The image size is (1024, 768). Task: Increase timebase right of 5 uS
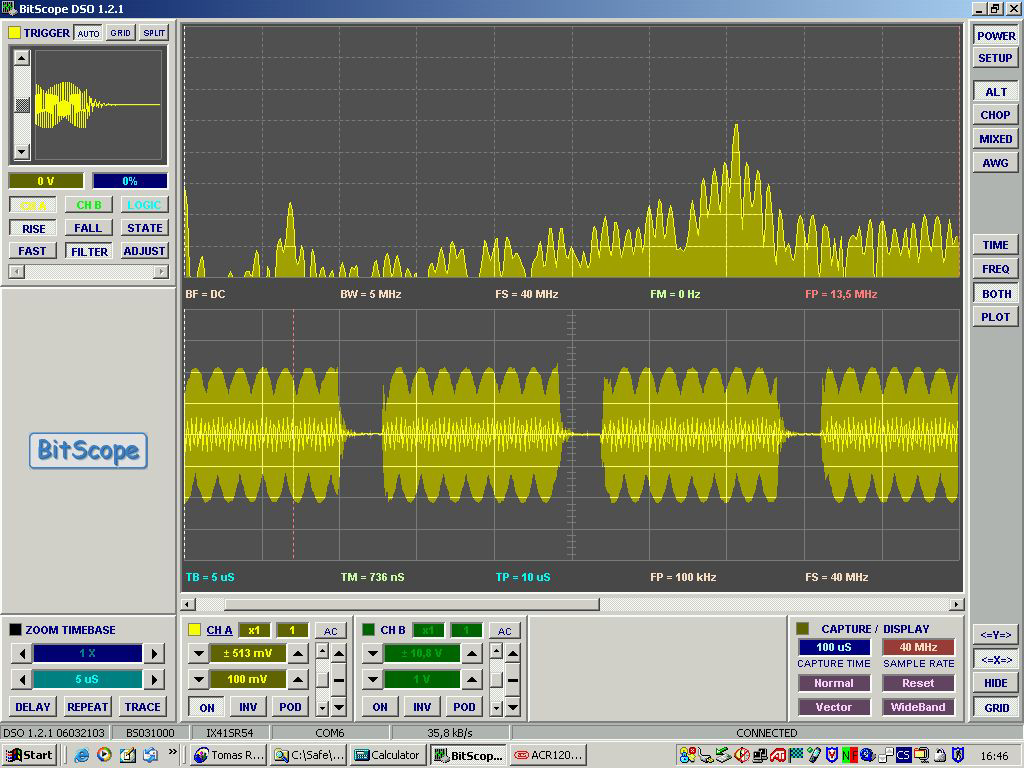[154, 680]
